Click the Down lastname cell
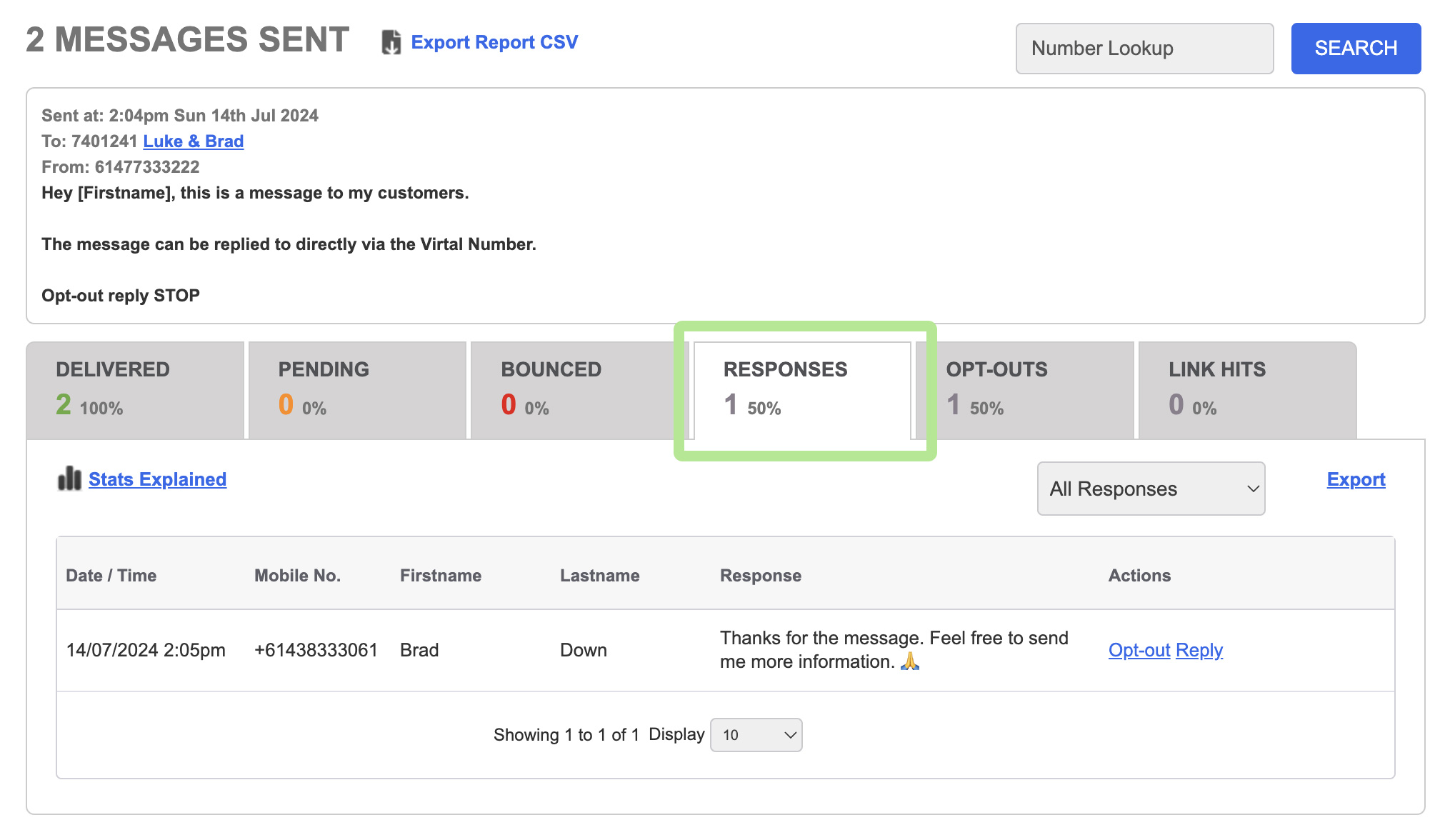 coord(584,650)
